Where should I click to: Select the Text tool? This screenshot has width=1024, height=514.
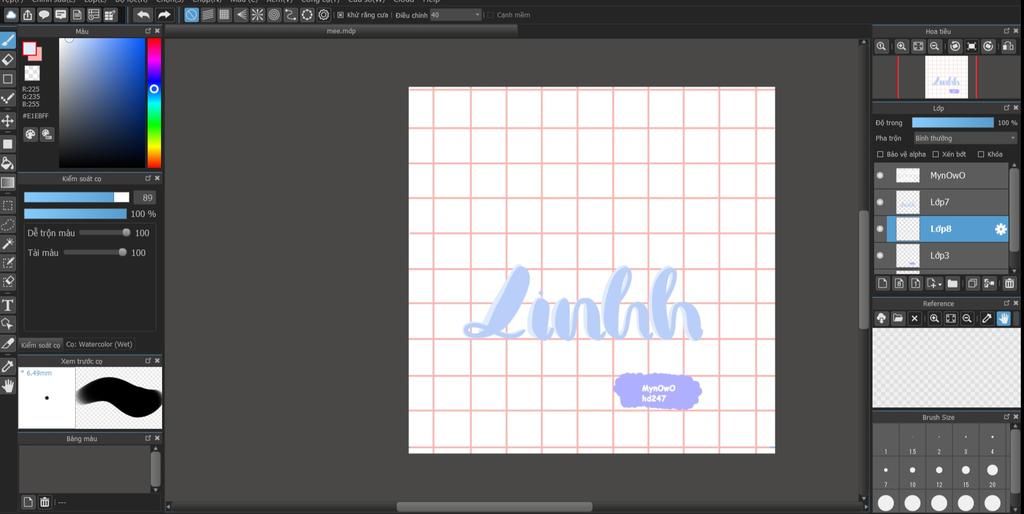8,305
